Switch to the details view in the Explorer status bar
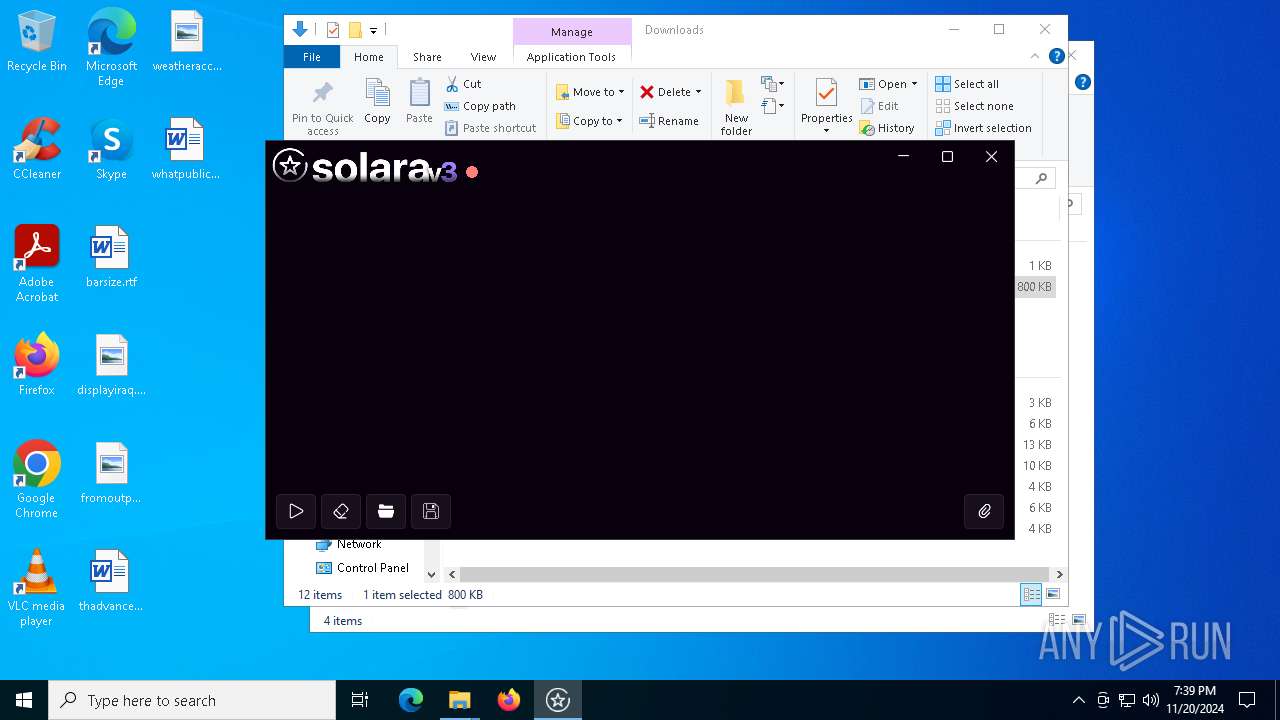The width and height of the screenshot is (1280, 720). (1031, 594)
